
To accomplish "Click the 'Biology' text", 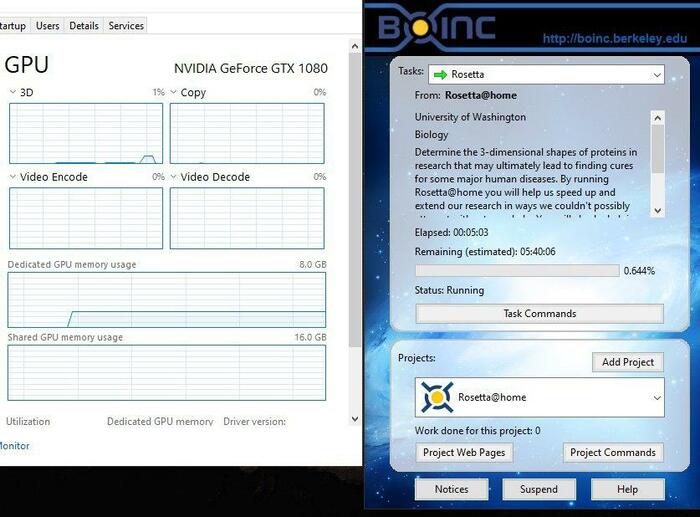I will pyautogui.click(x=431, y=134).
